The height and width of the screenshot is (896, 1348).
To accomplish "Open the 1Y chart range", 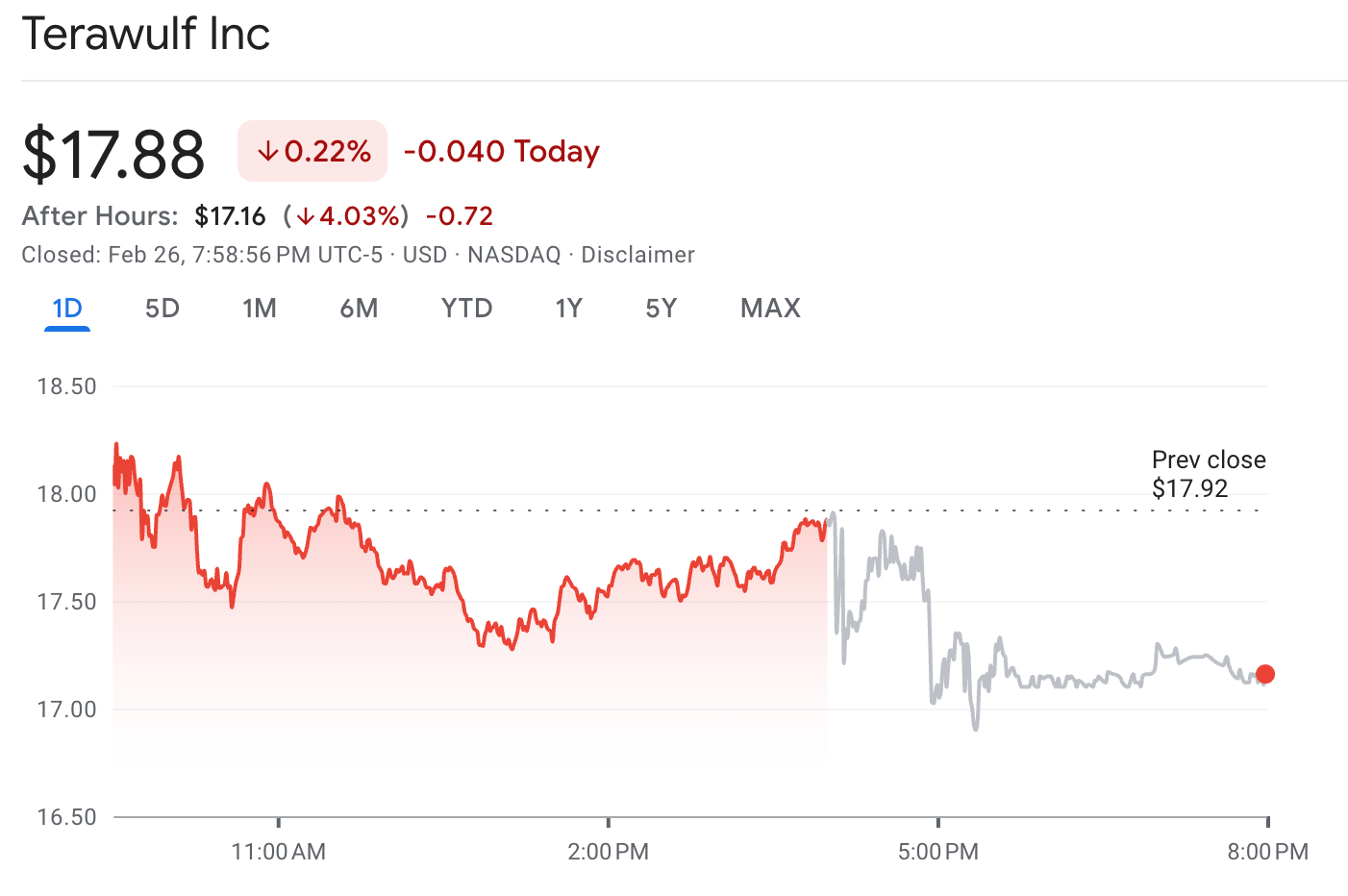I will point(568,308).
